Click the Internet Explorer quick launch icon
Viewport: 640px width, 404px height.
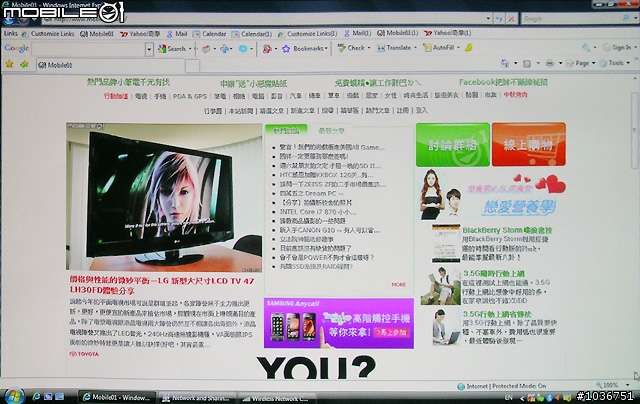tap(36, 396)
